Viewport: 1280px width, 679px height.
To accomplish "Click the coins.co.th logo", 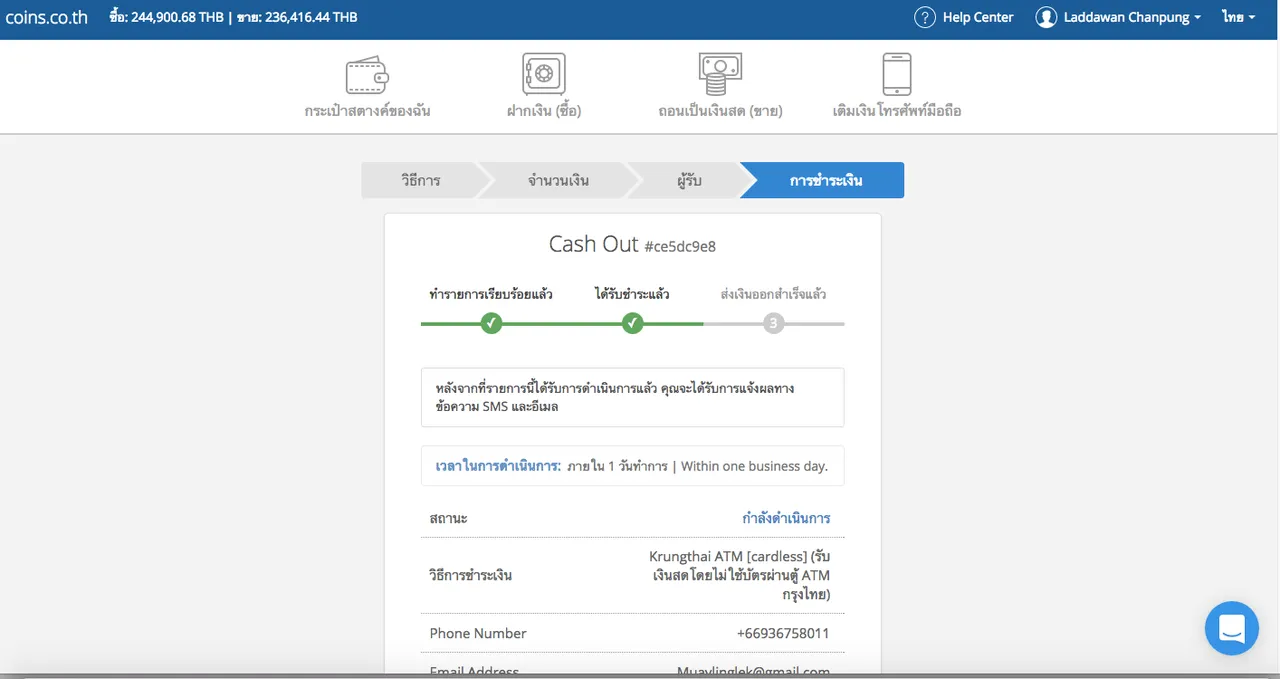I will pyautogui.click(x=47, y=17).
